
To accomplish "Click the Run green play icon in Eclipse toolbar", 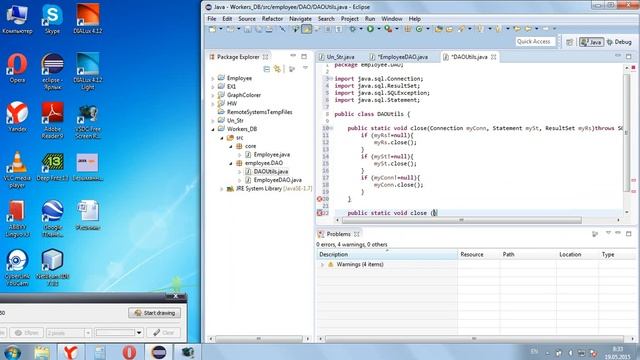I will pyautogui.click(x=370, y=29).
